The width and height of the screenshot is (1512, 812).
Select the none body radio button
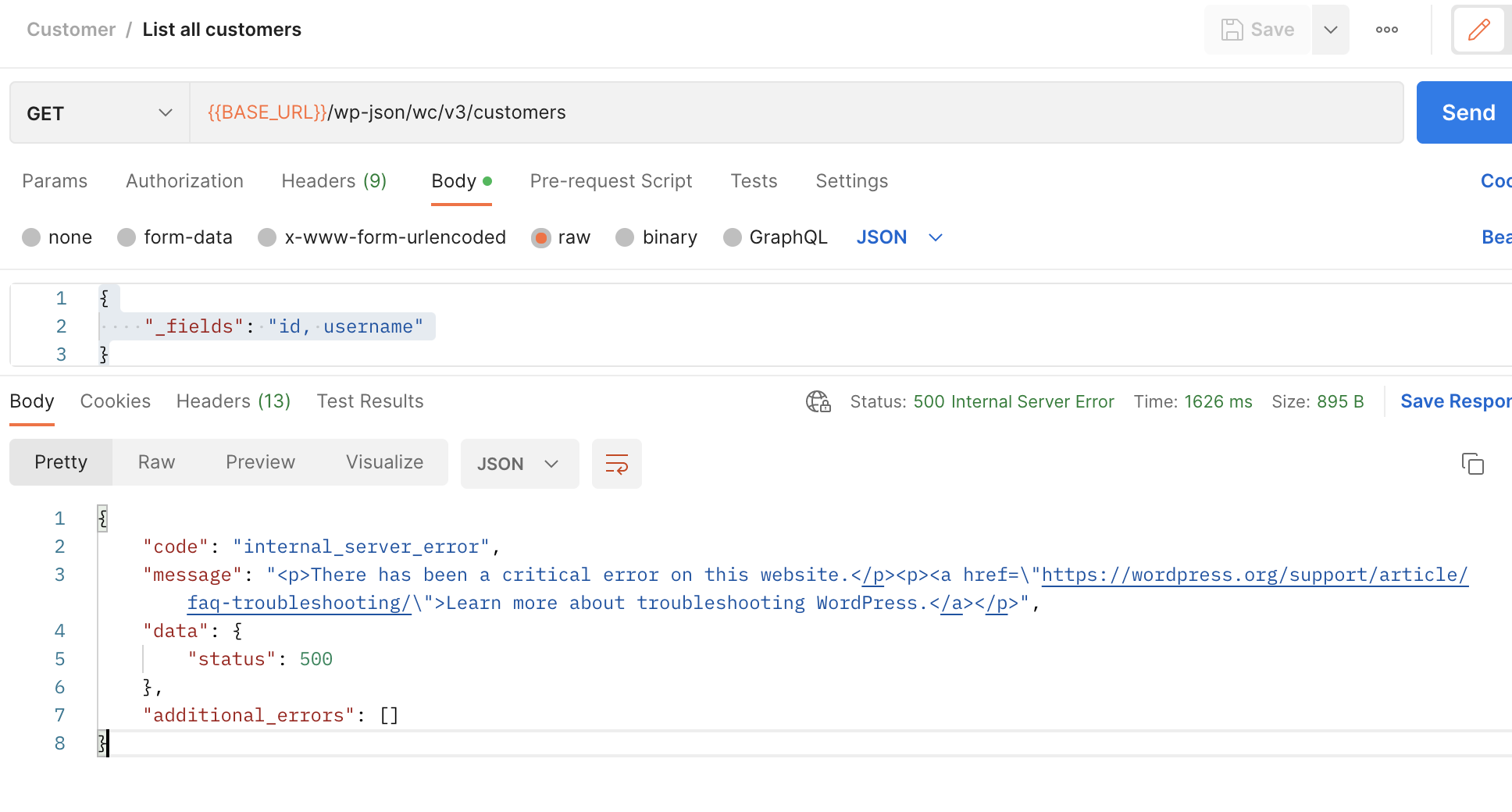pyautogui.click(x=31, y=237)
